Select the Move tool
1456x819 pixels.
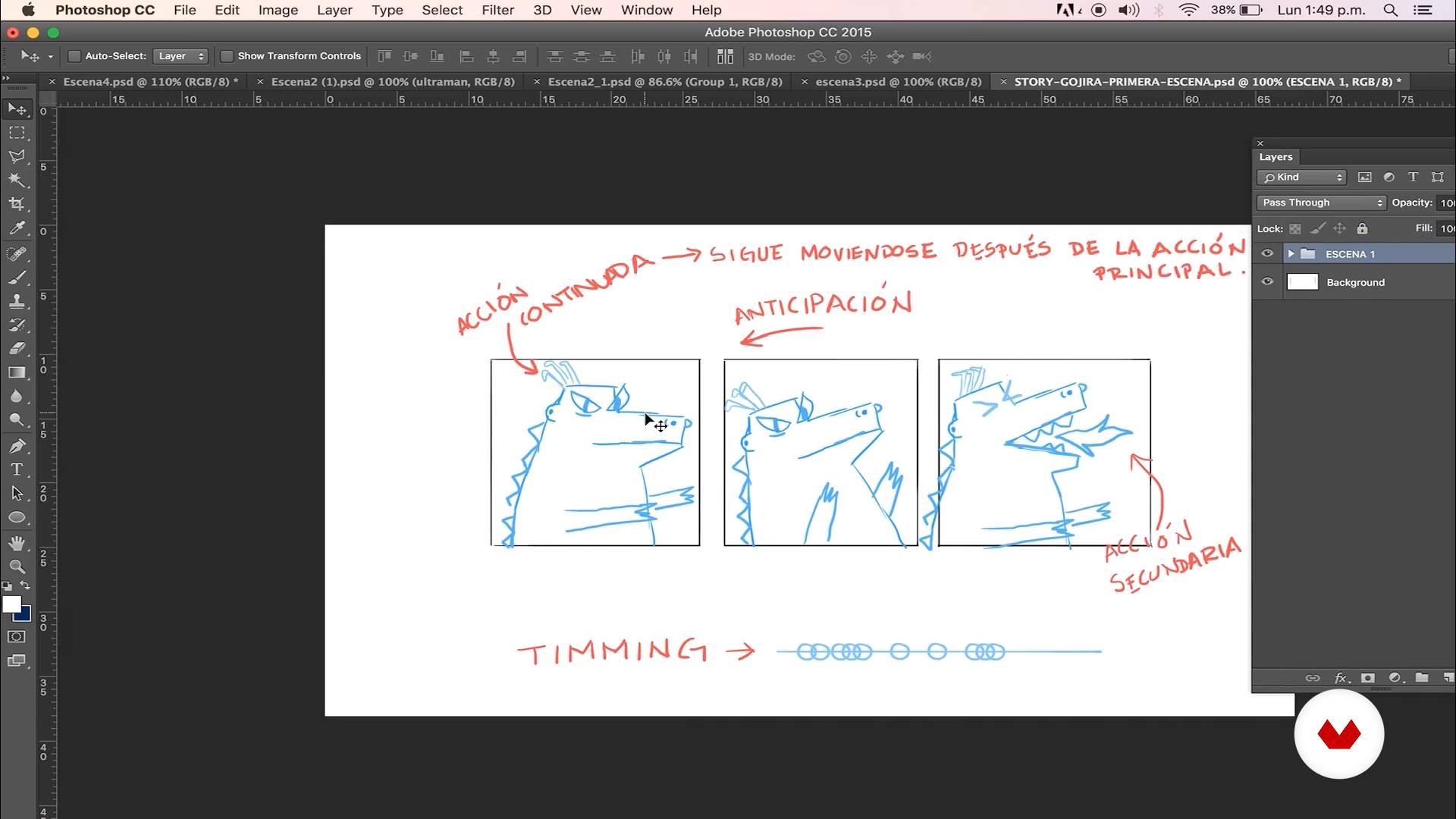(x=17, y=109)
